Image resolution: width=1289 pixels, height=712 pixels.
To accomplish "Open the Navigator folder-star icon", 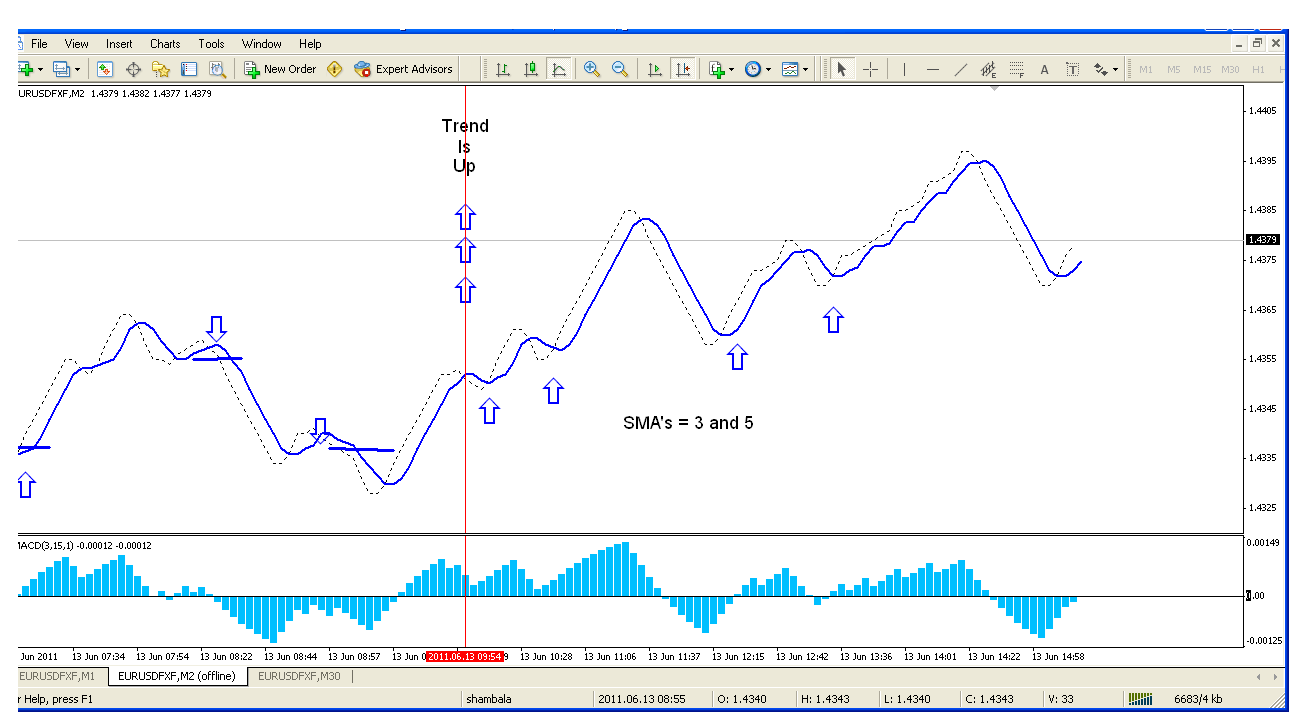I will coord(161,69).
